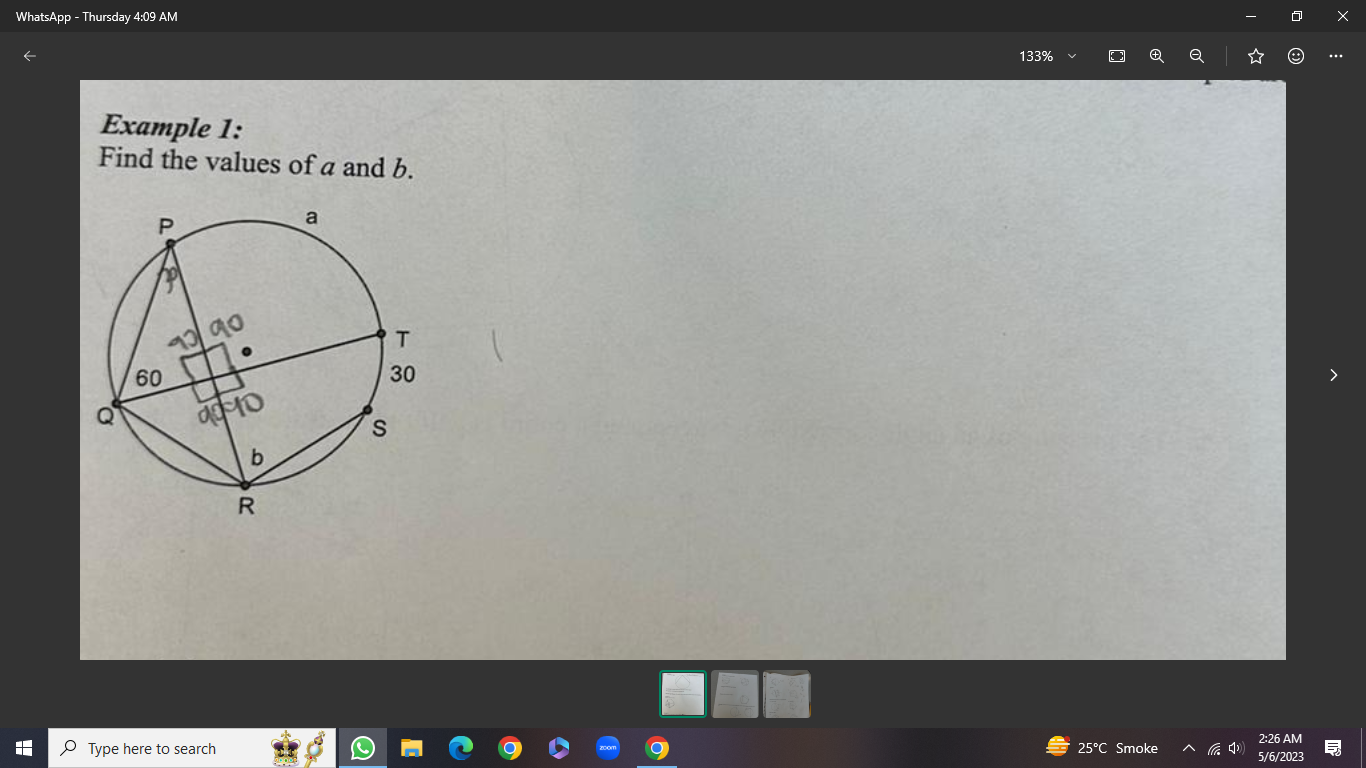Launch Microsoft Edge from the taskbar

coord(460,747)
